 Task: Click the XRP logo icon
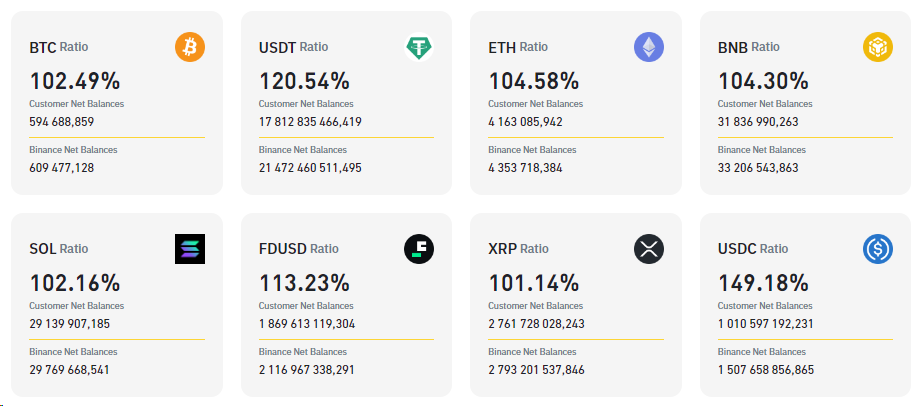click(x=649, y=249)
